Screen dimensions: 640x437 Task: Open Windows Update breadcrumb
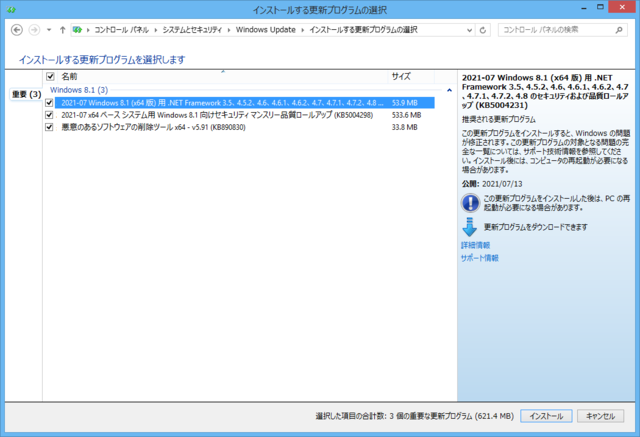pyautogui.click(x=266, y=30)
